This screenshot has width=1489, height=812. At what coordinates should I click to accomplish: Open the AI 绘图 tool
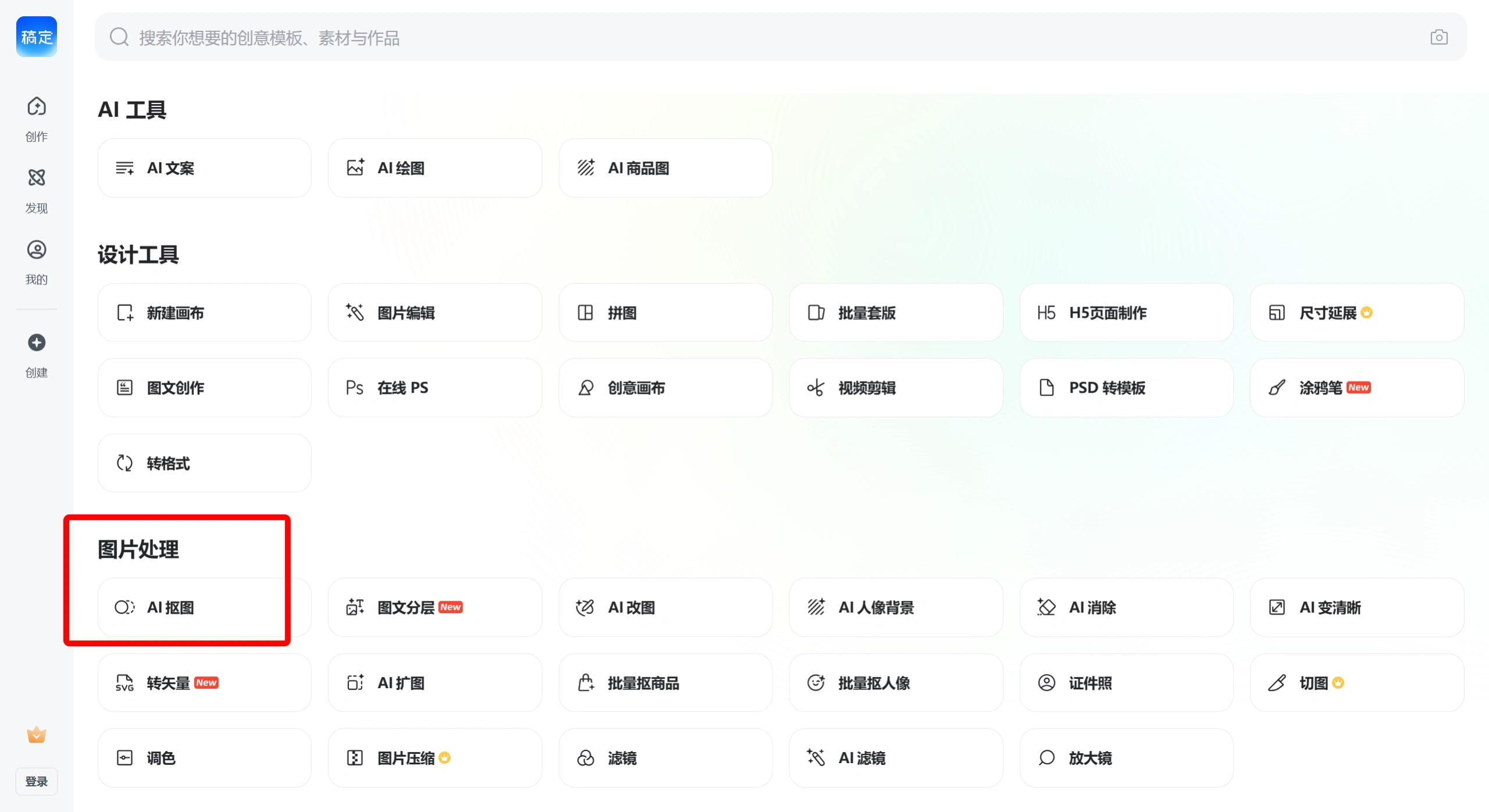click(x=435, y=168)
